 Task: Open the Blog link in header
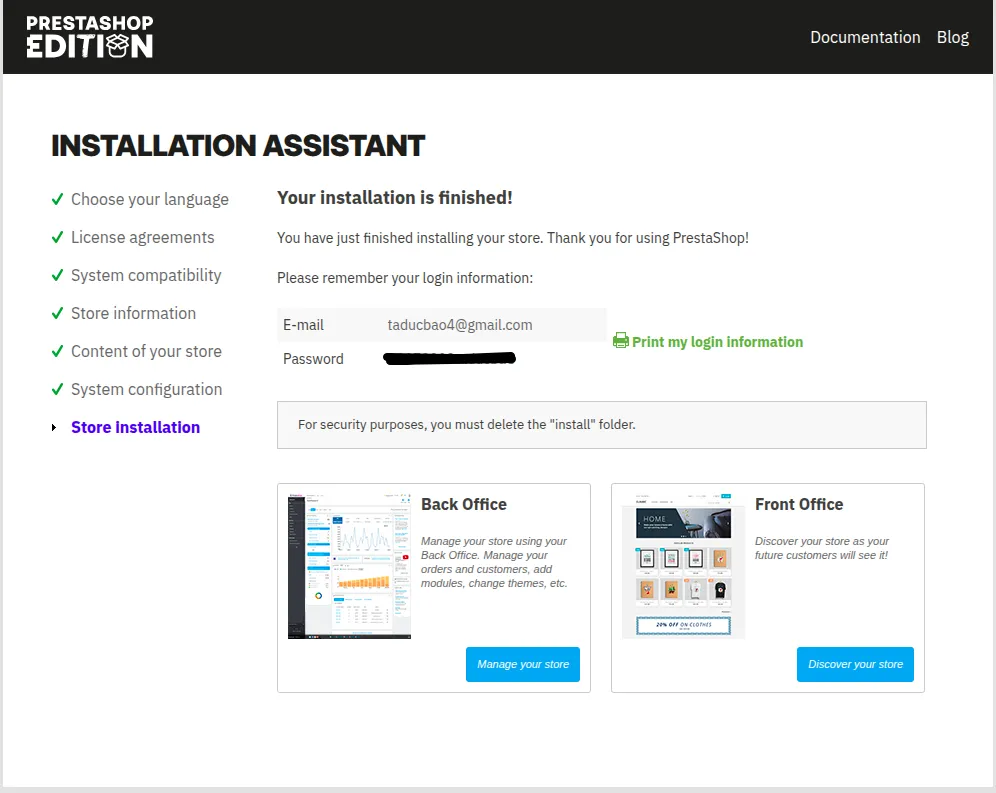coord(952,37)
